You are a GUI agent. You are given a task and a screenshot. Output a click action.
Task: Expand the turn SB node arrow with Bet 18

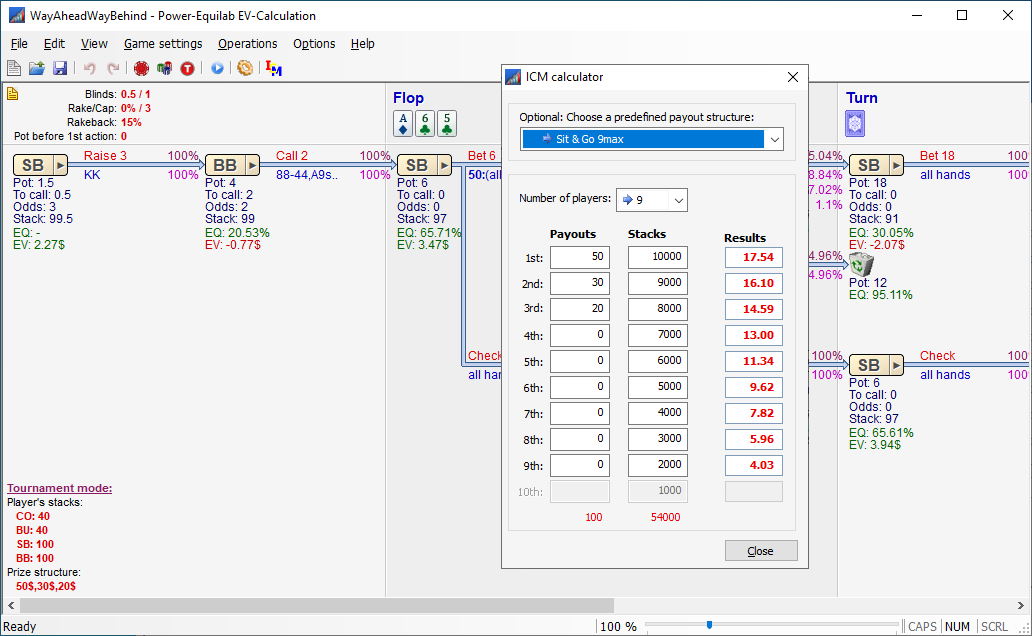tap(896, 165)
